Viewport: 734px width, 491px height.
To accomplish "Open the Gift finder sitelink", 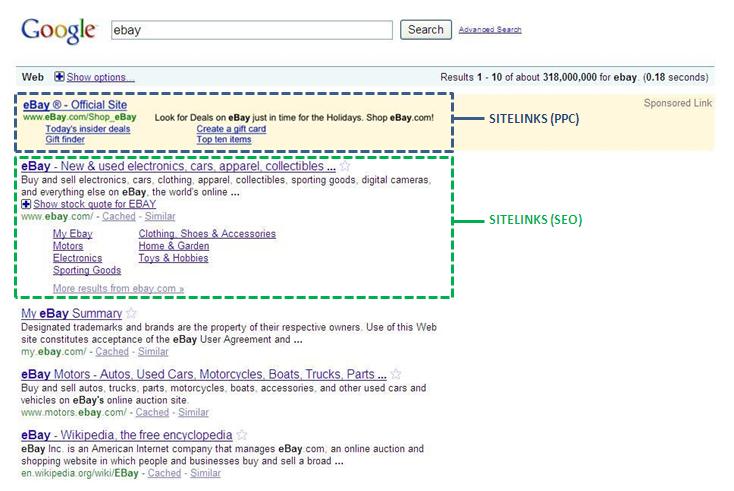I will pos(65,140).
